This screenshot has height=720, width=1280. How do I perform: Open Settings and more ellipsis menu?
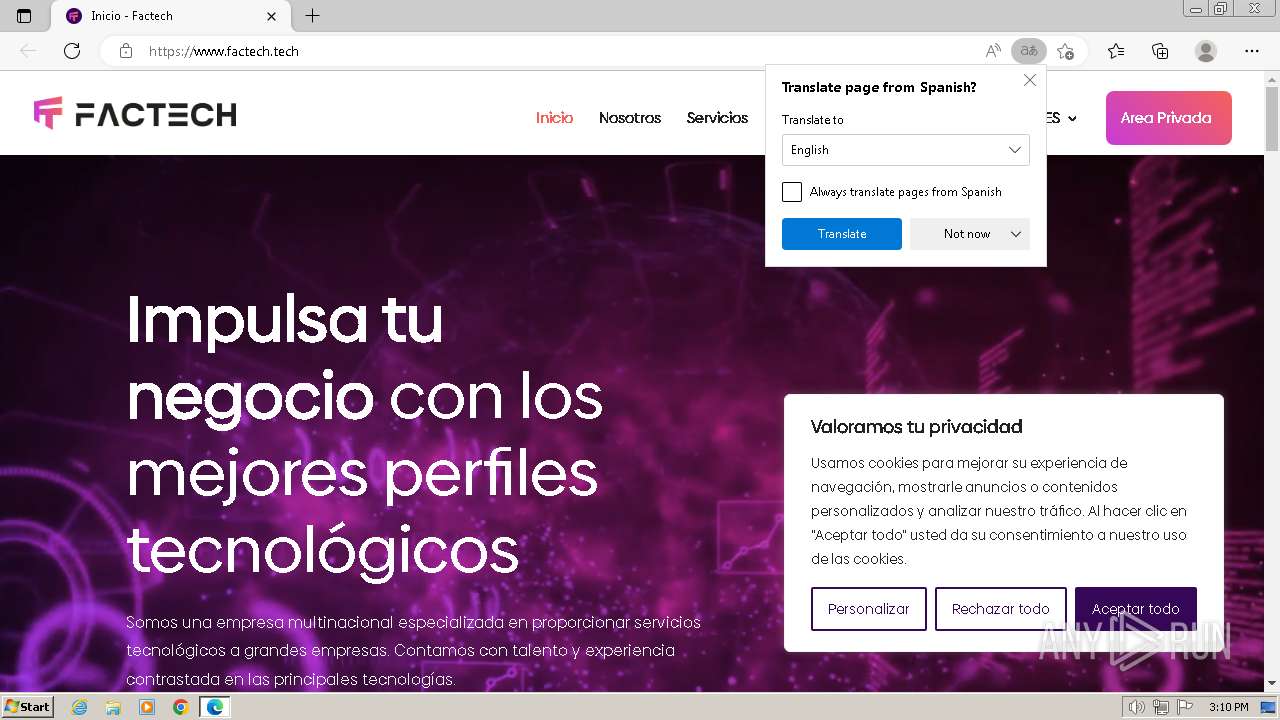(1252, 51)
